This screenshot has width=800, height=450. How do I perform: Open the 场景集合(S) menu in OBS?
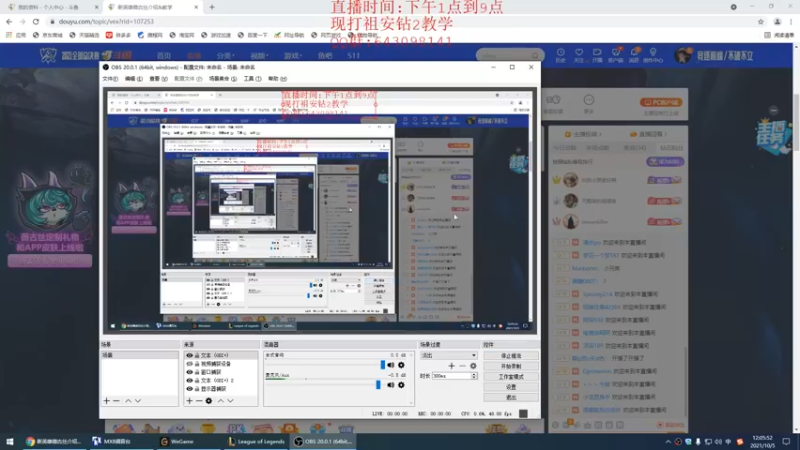222,79
